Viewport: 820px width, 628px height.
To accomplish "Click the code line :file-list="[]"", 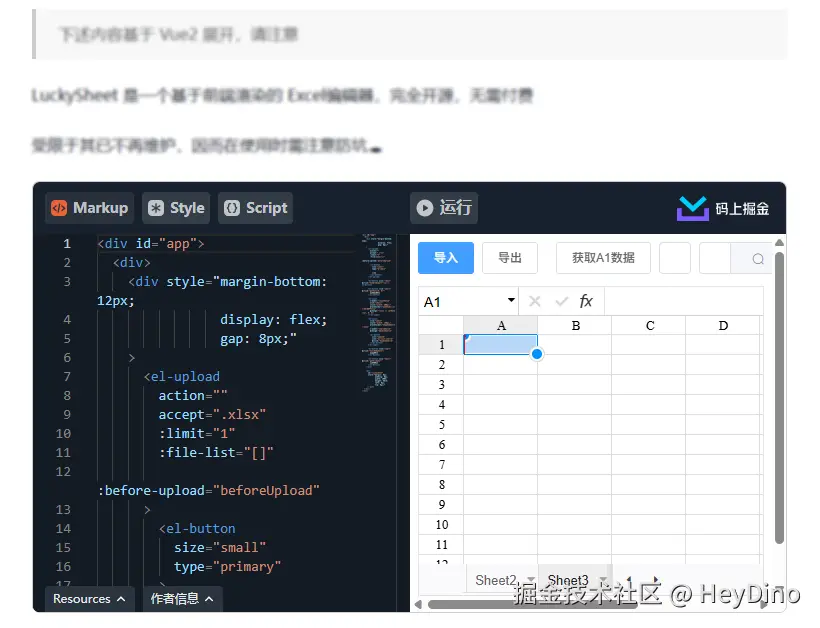I will (x=216, y=452).
